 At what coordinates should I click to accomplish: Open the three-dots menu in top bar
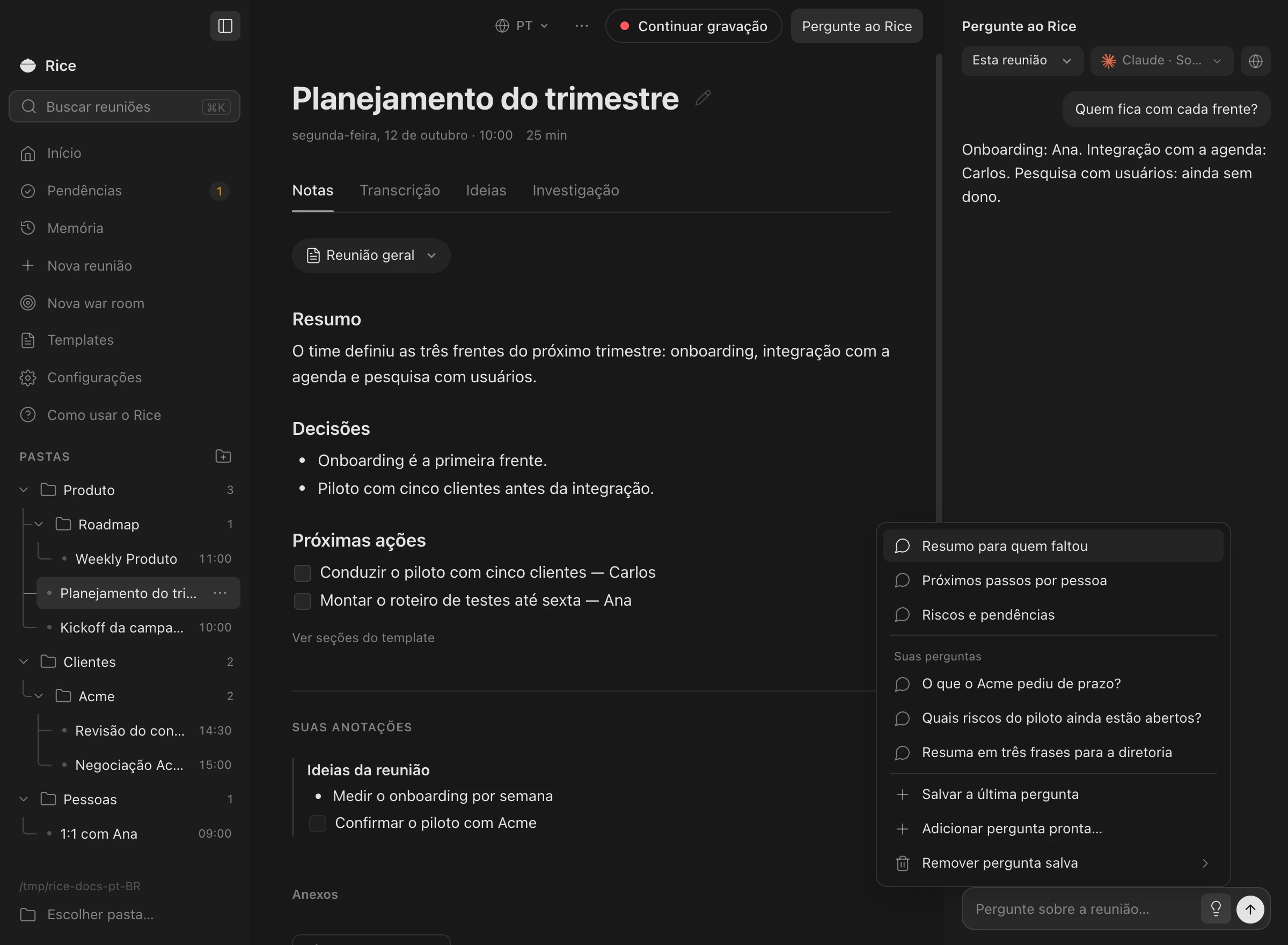click(581, 26)
